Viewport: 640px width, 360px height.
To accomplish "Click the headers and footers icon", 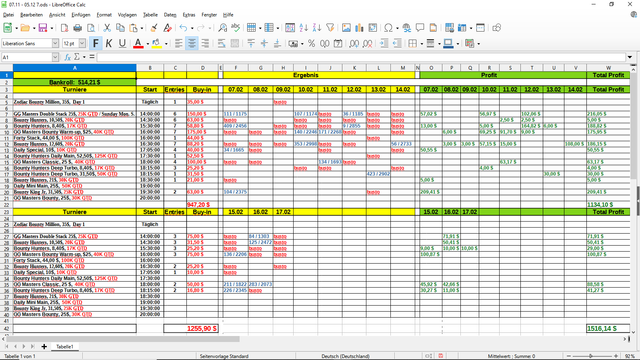I will [433, 28].
